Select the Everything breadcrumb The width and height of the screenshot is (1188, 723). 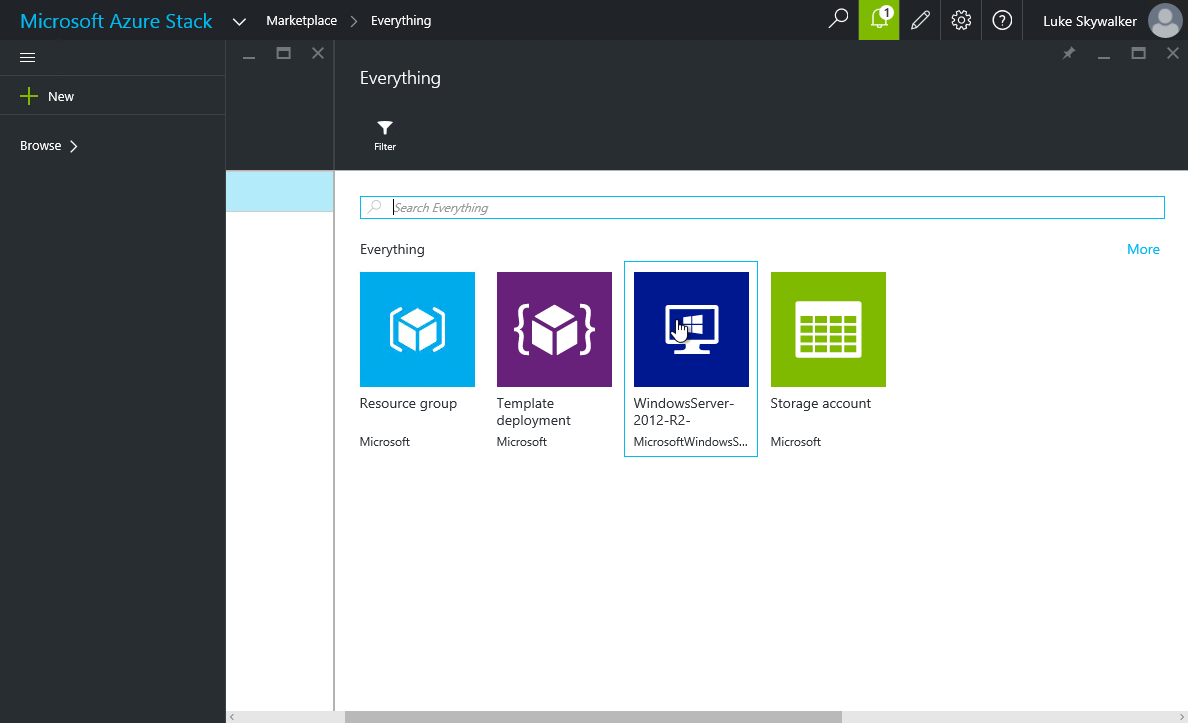[x=401, y=20]
